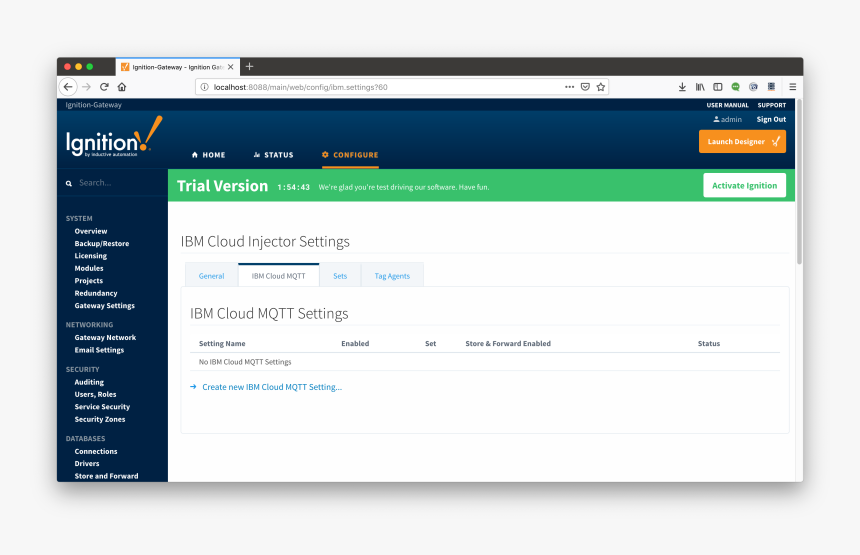This screenshot has height=555, width=860.
Task: Click Activate Ignition button
Action: [x=744, y=185]
